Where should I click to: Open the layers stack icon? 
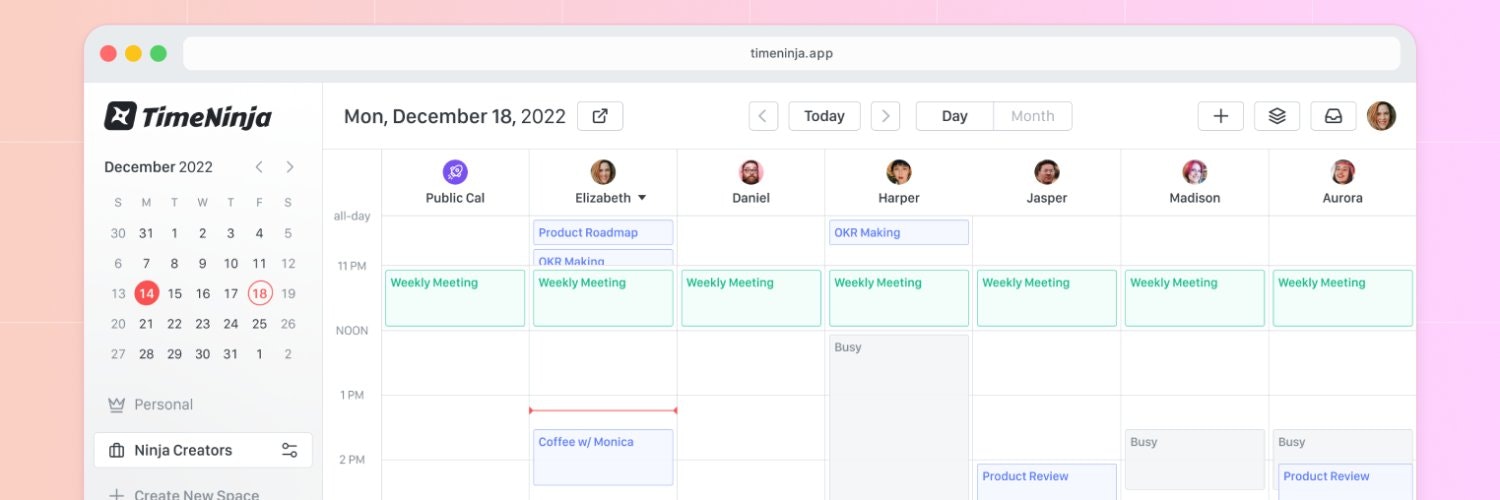point(1277,116)
